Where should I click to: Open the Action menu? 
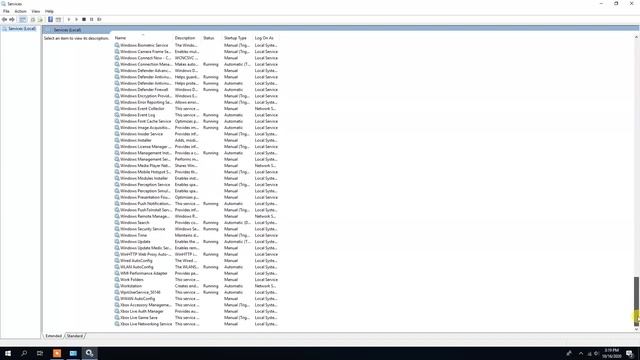click(x=20, y=11)
